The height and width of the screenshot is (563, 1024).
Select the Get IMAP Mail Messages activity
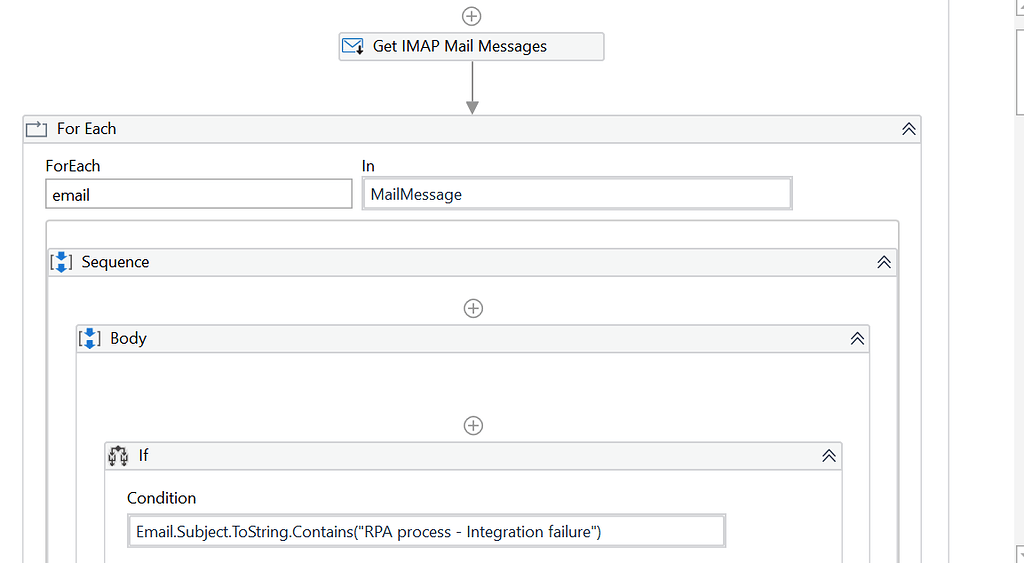click(471, 46)
